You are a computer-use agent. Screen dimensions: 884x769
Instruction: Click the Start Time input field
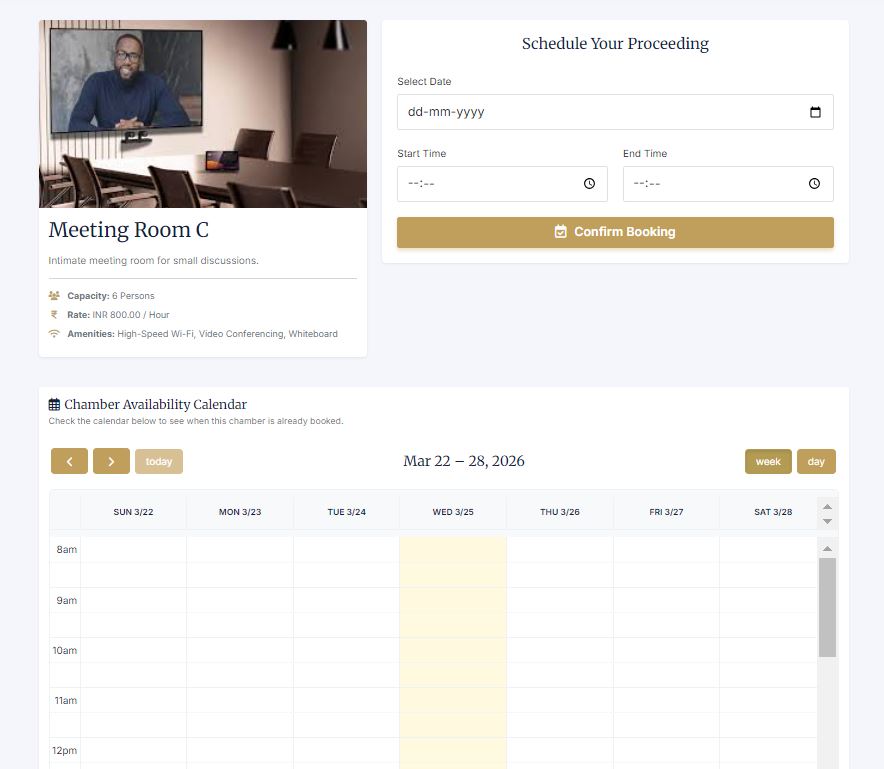(490, 184)
